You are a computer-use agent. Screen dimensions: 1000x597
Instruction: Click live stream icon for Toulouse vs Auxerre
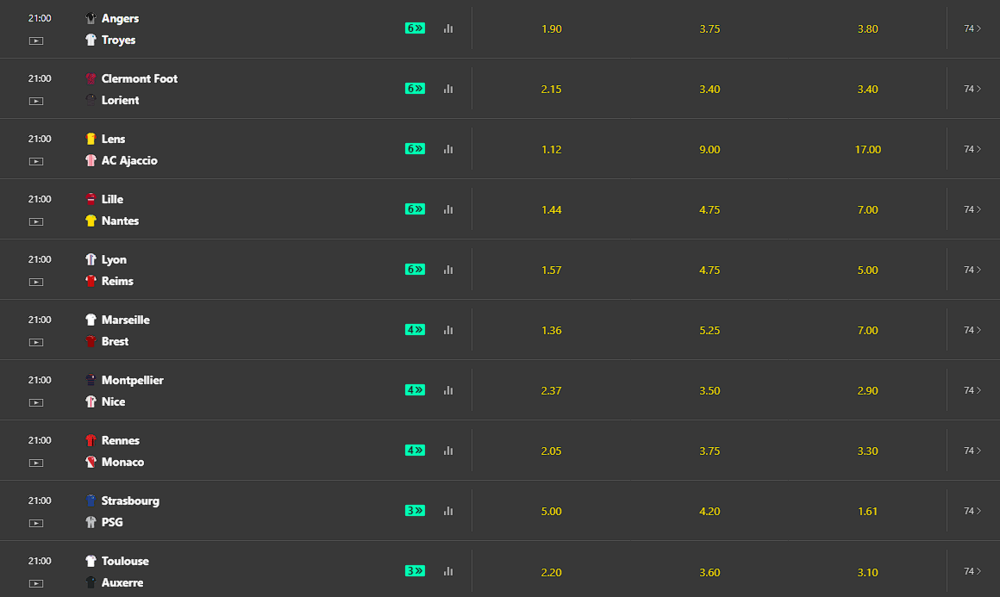tap(36, 584)
